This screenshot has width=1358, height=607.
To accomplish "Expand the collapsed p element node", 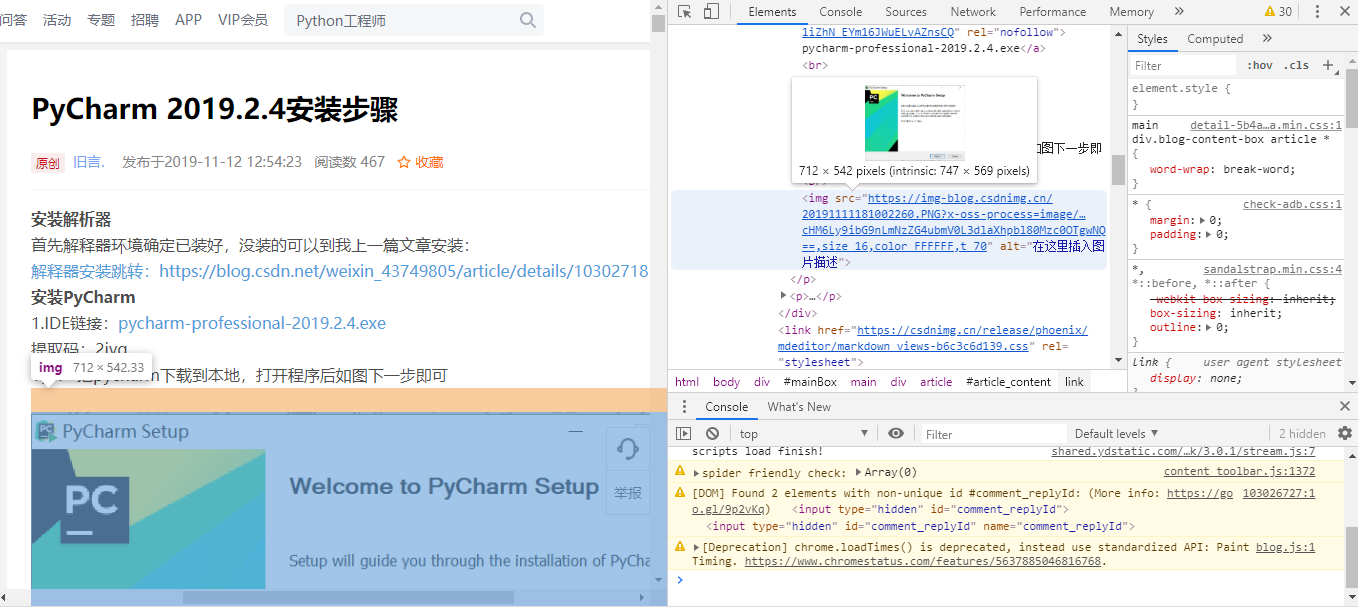I will point(784,296).
